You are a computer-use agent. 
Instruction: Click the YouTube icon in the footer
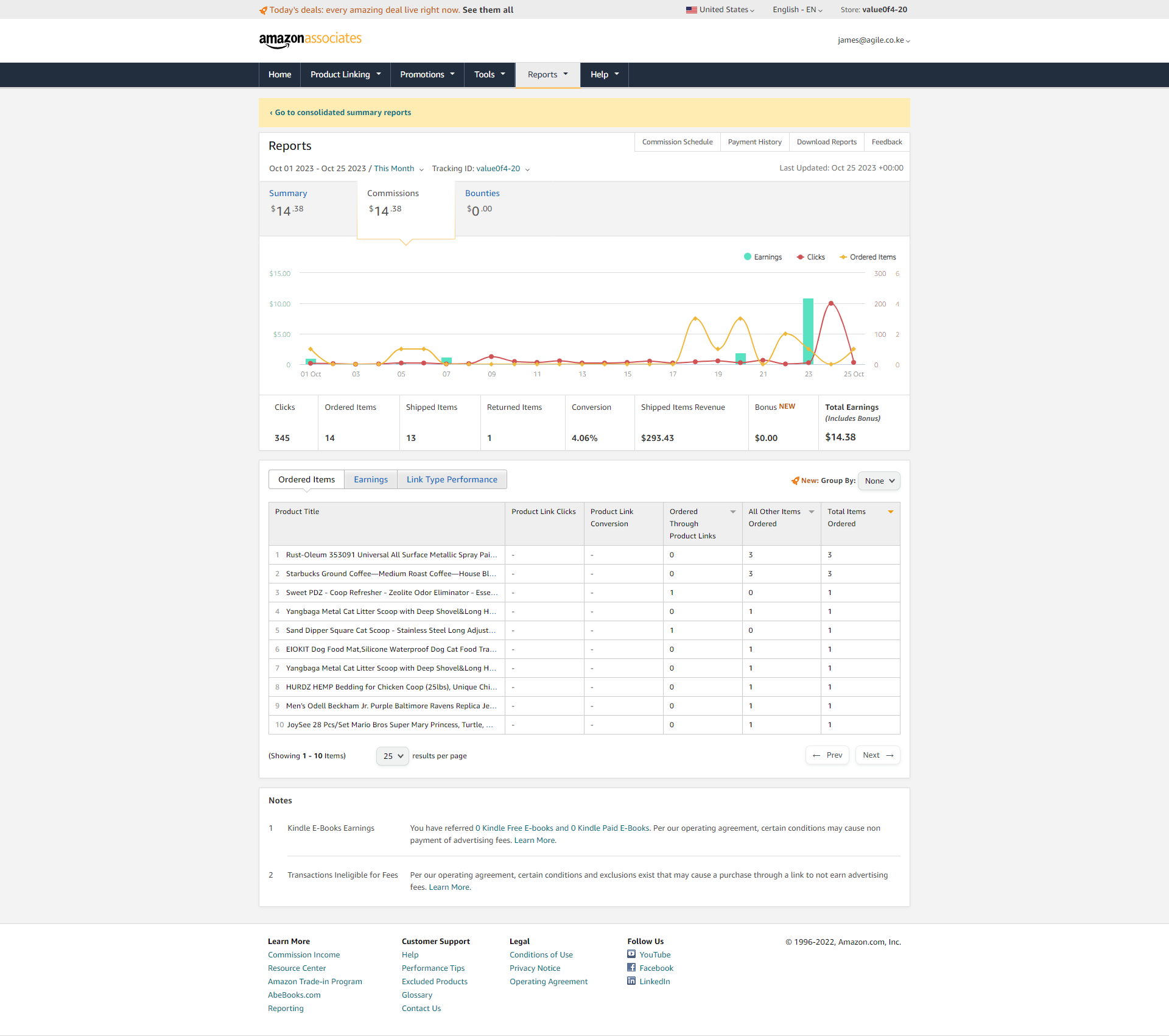(631, 954)
